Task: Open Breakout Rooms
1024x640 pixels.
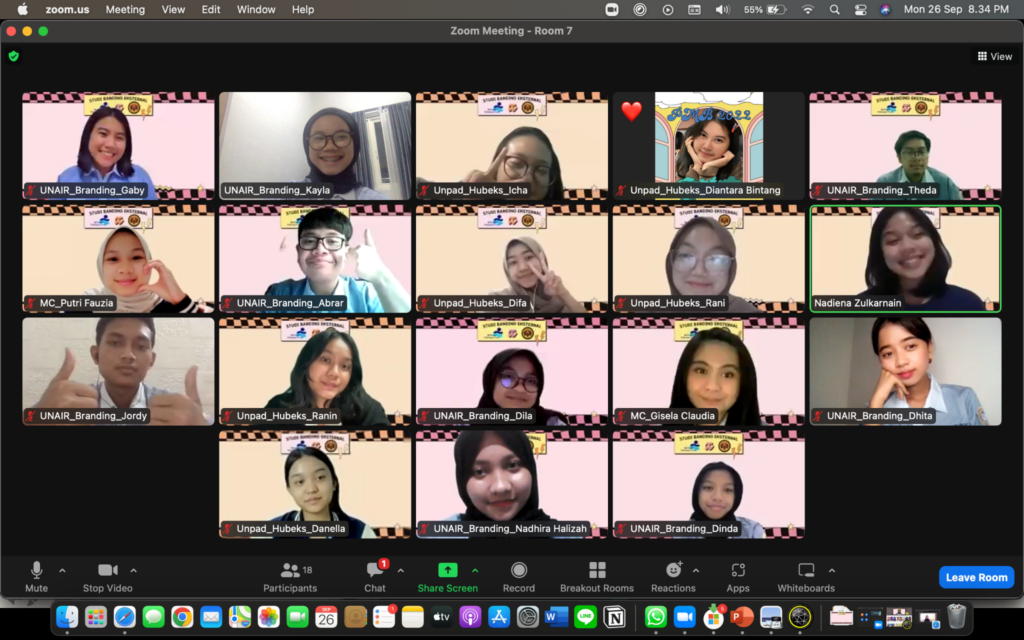Action: pos(597,576)
